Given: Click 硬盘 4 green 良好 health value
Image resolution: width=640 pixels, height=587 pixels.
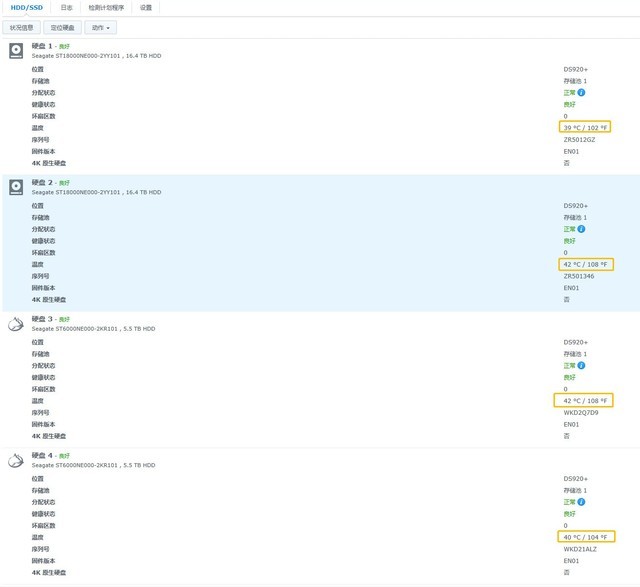Looking at the screenshot, I should click(569, 514).
